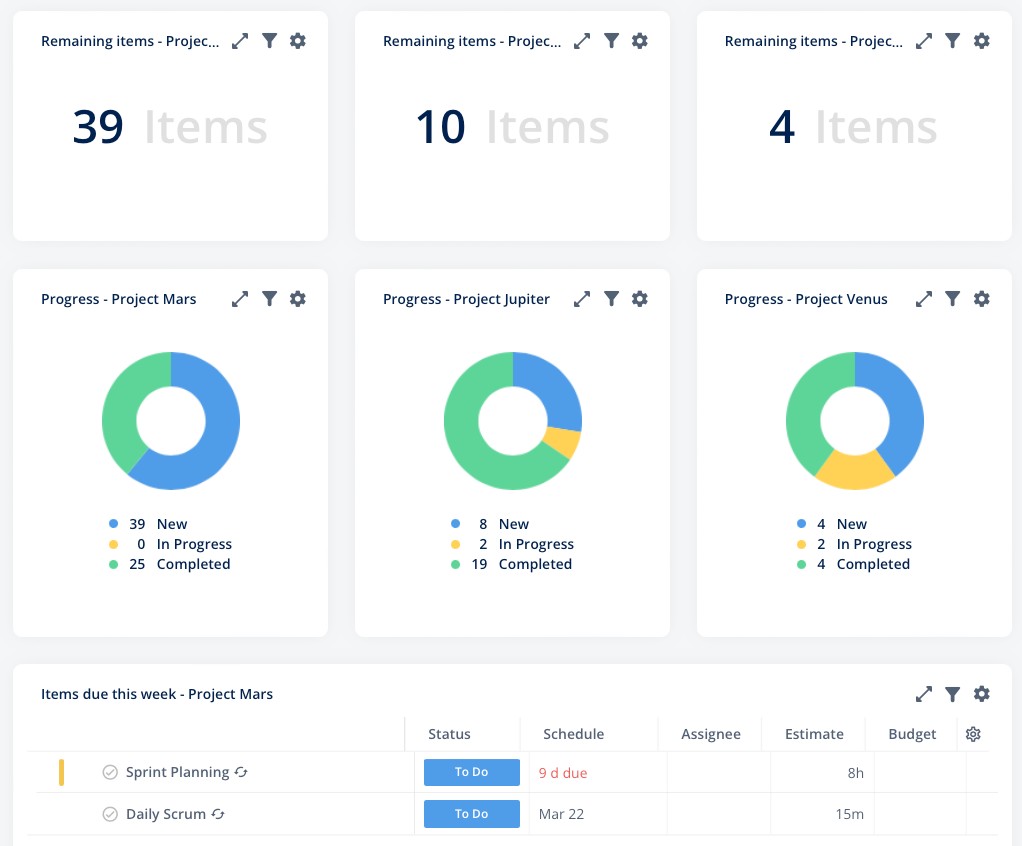1022x846 pixels.
Task: Toggle 0 In Progress legend in Project Mars
Action: point(170,544)
